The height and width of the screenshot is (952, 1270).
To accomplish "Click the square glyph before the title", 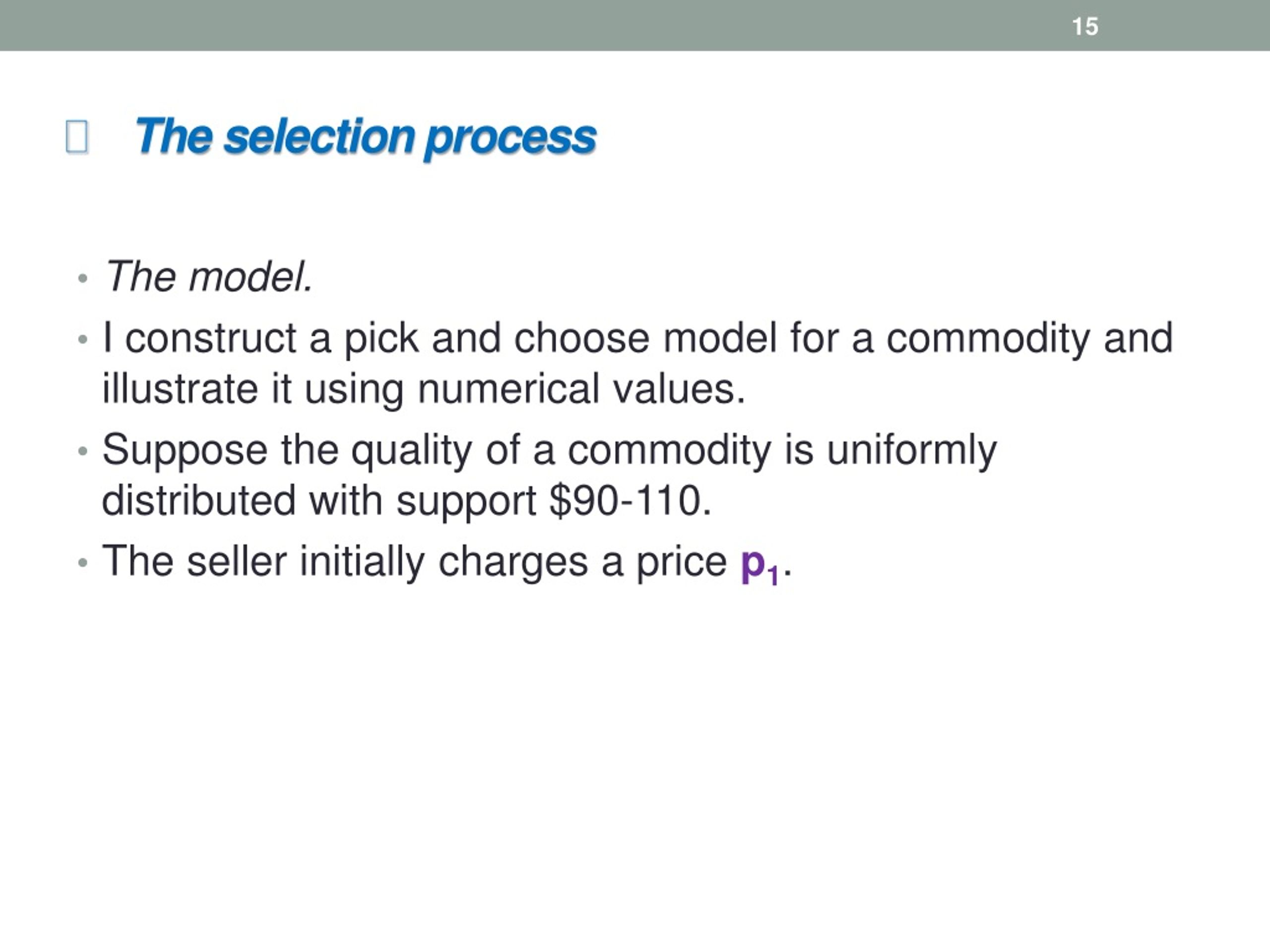I will click(77, 136).
